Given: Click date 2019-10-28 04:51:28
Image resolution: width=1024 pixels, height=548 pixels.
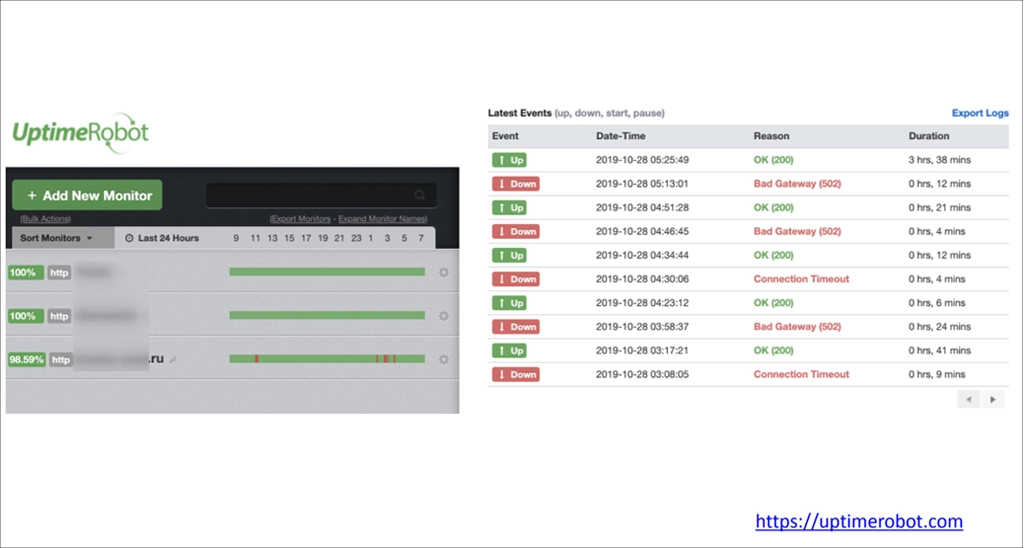Looking at the screenshot, I should 642,208.
